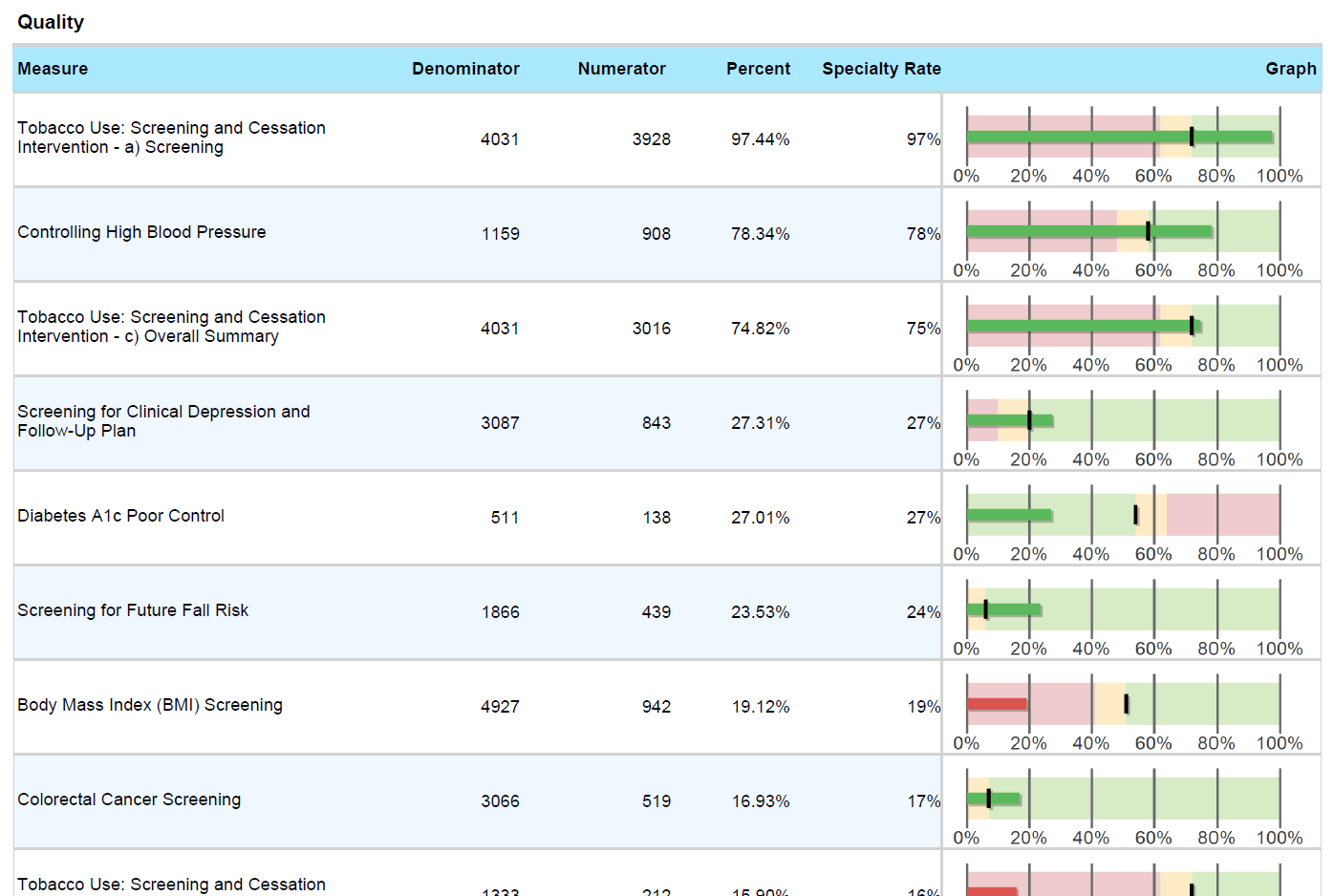Viewport: 1334px width, 896px height.
Task: Select the denominator value 4927 for BMI Screening
Action: tap(499, 707)
